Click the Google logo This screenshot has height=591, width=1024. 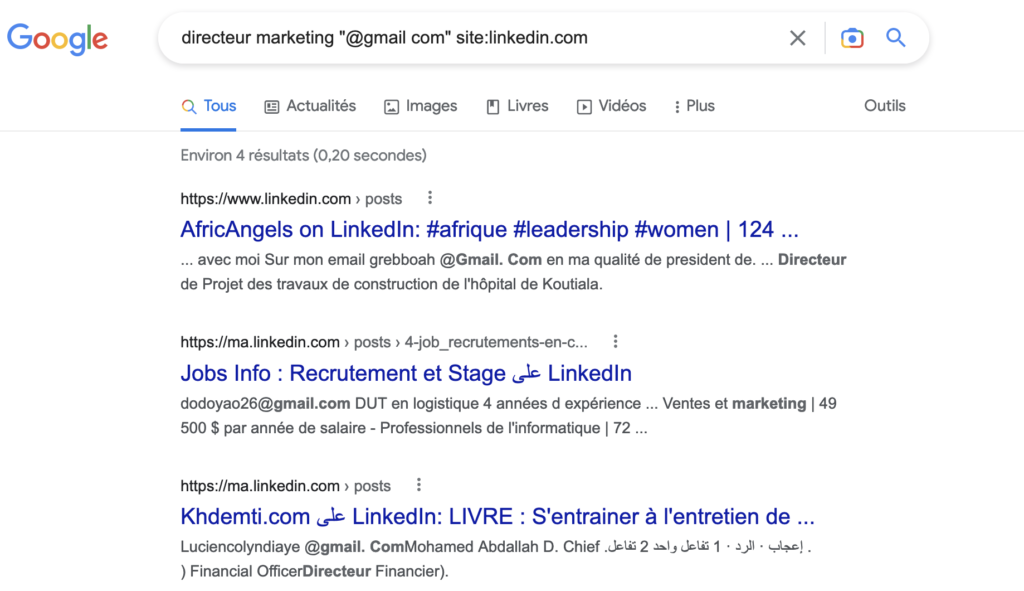point(57,39)
